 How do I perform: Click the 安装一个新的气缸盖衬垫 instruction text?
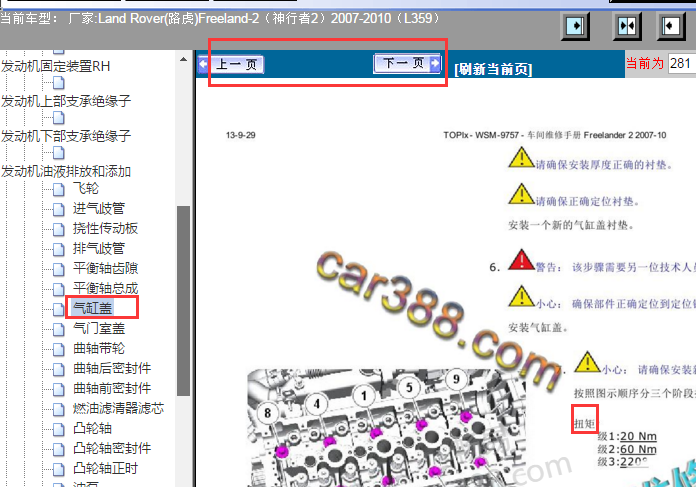coord(571,226)
